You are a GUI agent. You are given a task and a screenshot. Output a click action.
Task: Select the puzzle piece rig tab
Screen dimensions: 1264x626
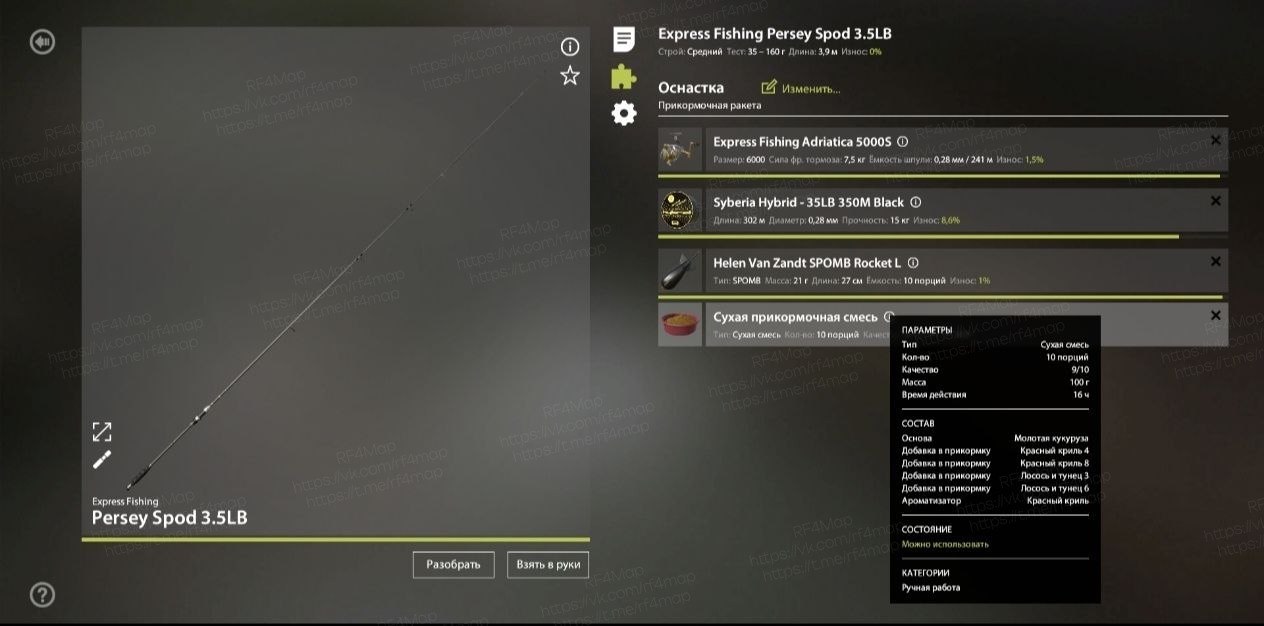click(624, 77)
